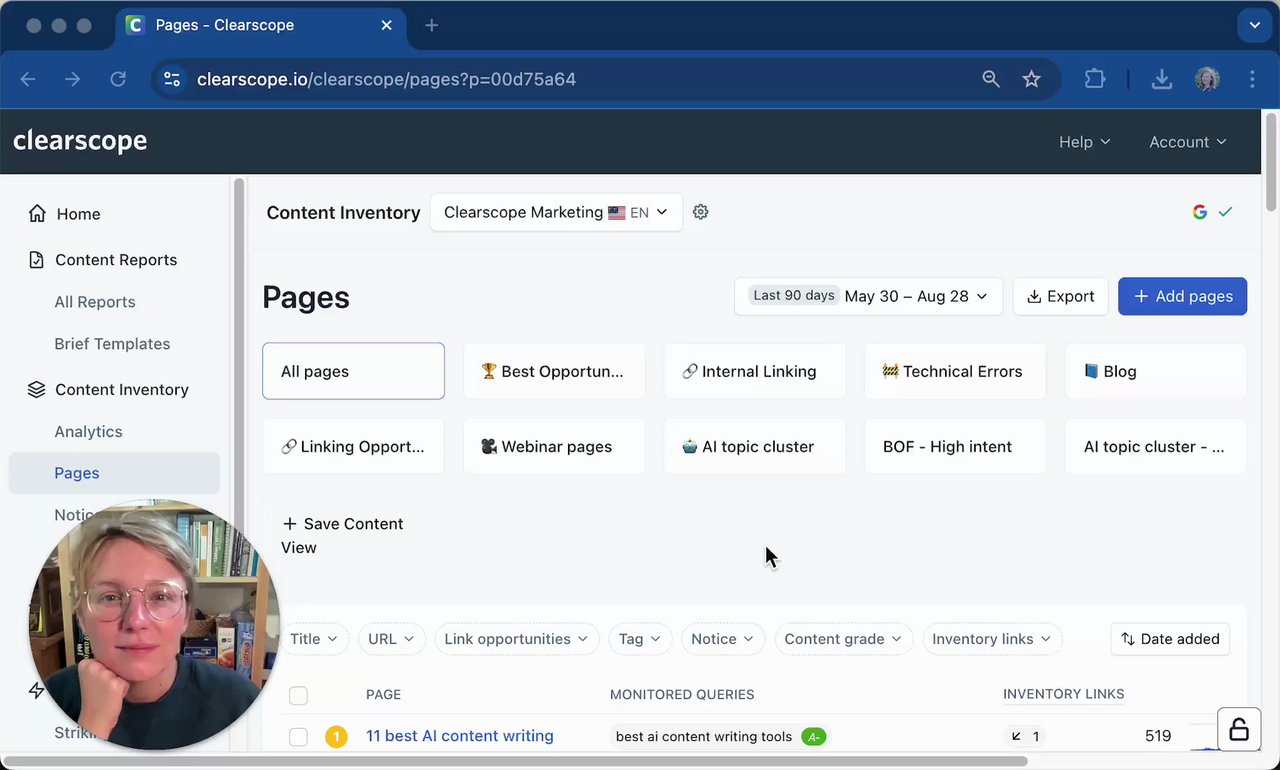Open the Help dropdown

[1085, 142]
